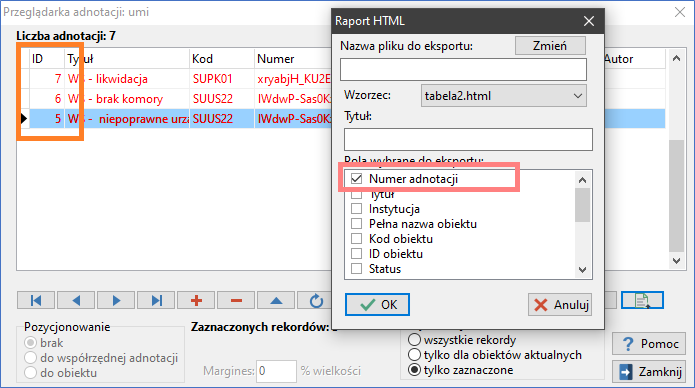Click the Tytuł report title field
695x388 pixels.
point(468,140)
